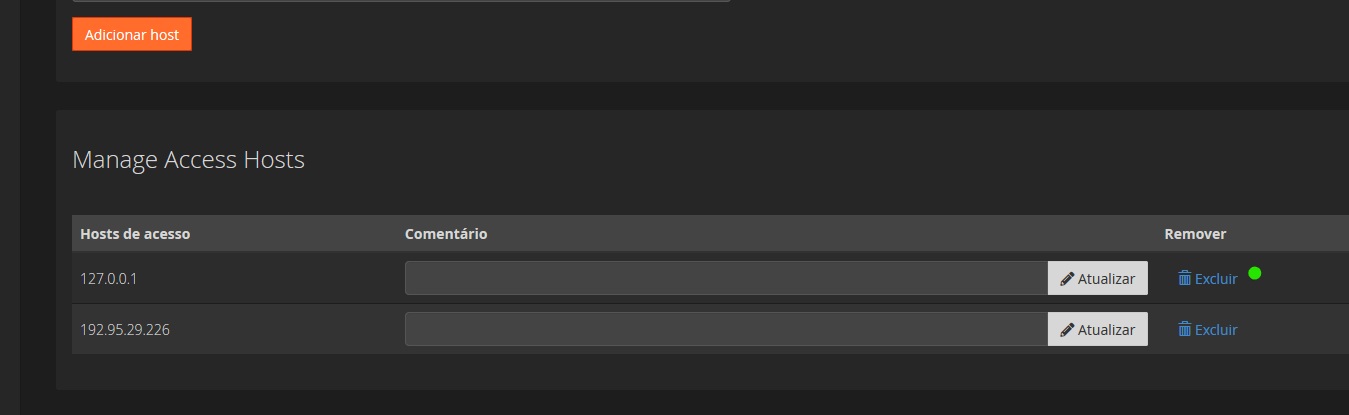1349x415 pixels.
Task: Click the green dot beside Excluir
Action: click(x=1255, y=273)
